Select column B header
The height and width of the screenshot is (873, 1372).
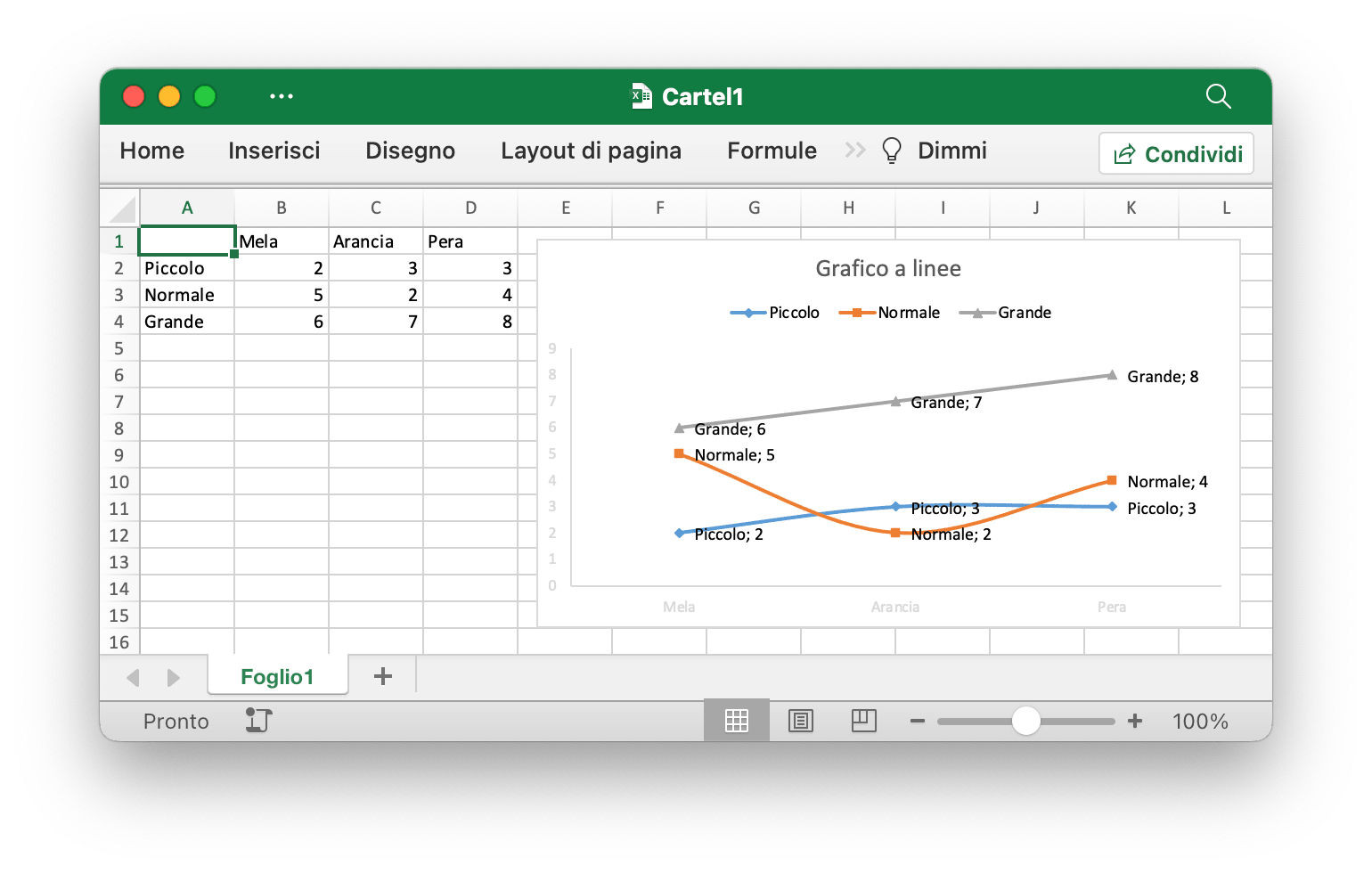click(x=282, y=208)
